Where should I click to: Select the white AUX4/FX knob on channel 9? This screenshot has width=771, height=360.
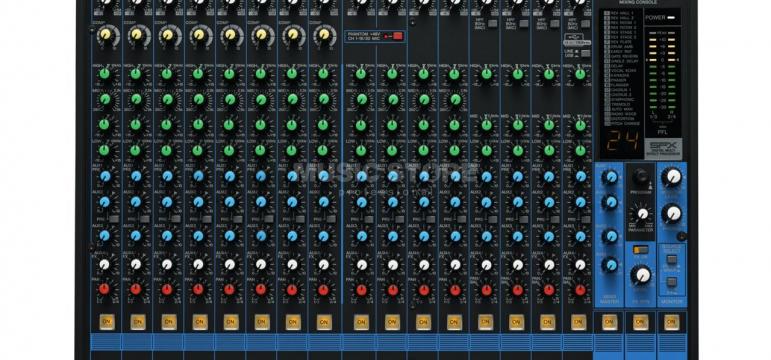pyautogui.click(x=361, y=265)
